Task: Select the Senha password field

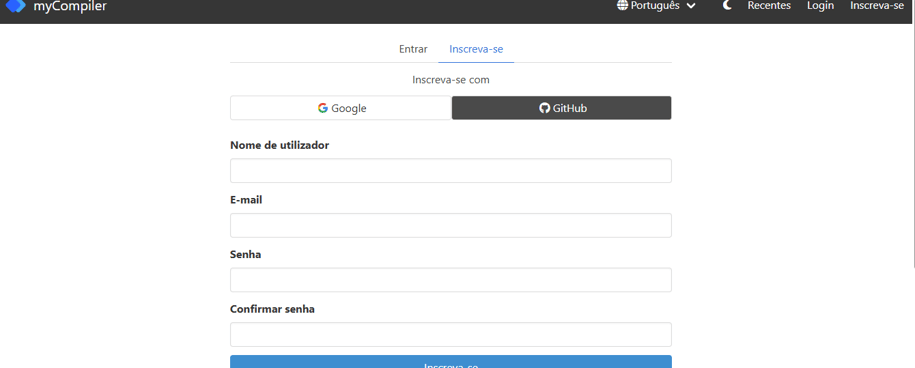Action: 450,280
